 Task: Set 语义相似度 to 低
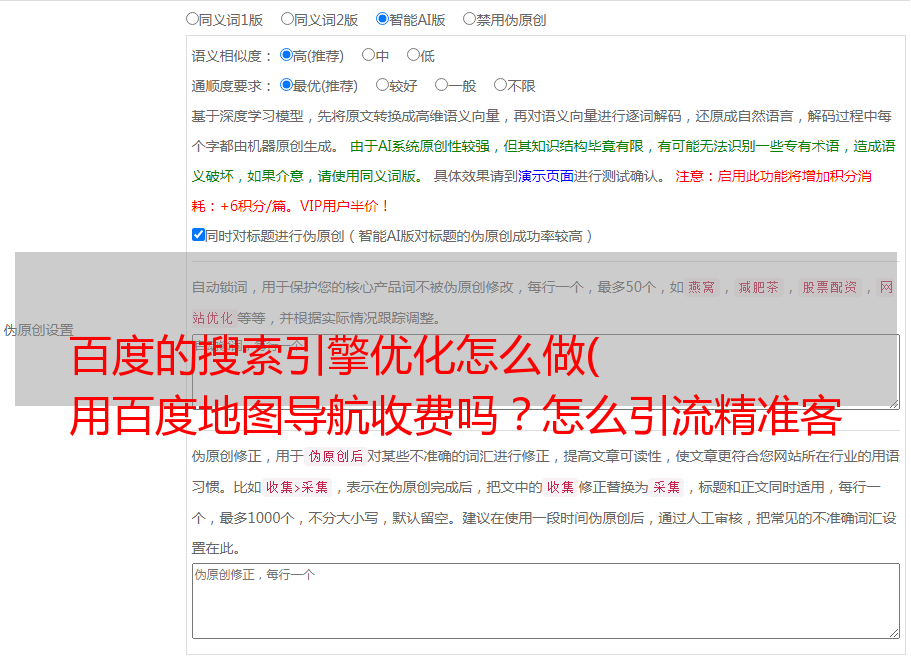pyautogui.click(x=413, y=55)
